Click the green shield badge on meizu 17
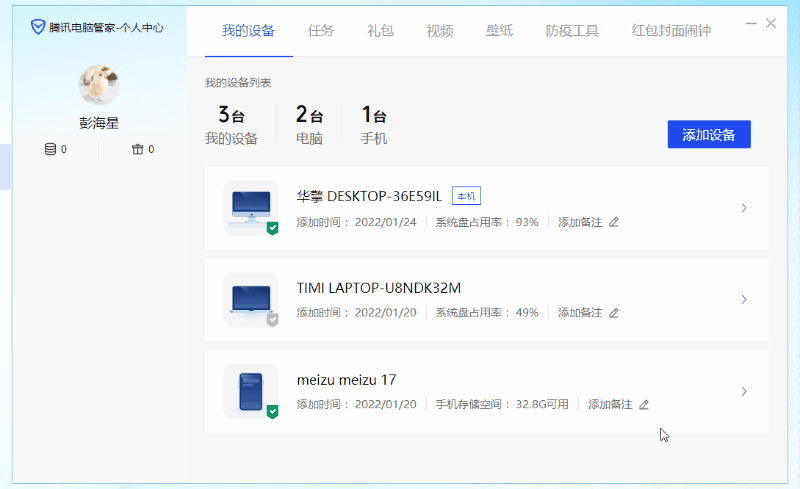 point(272,411)
